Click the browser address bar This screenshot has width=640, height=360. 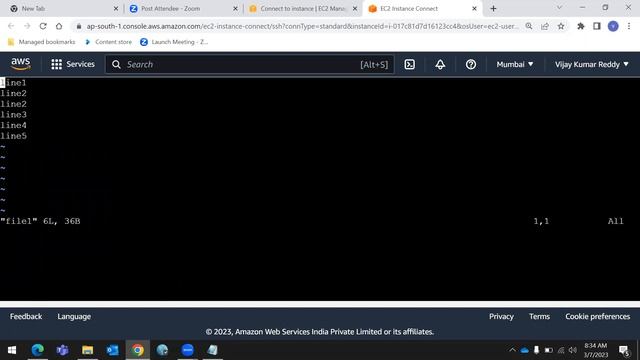(302, 26)
